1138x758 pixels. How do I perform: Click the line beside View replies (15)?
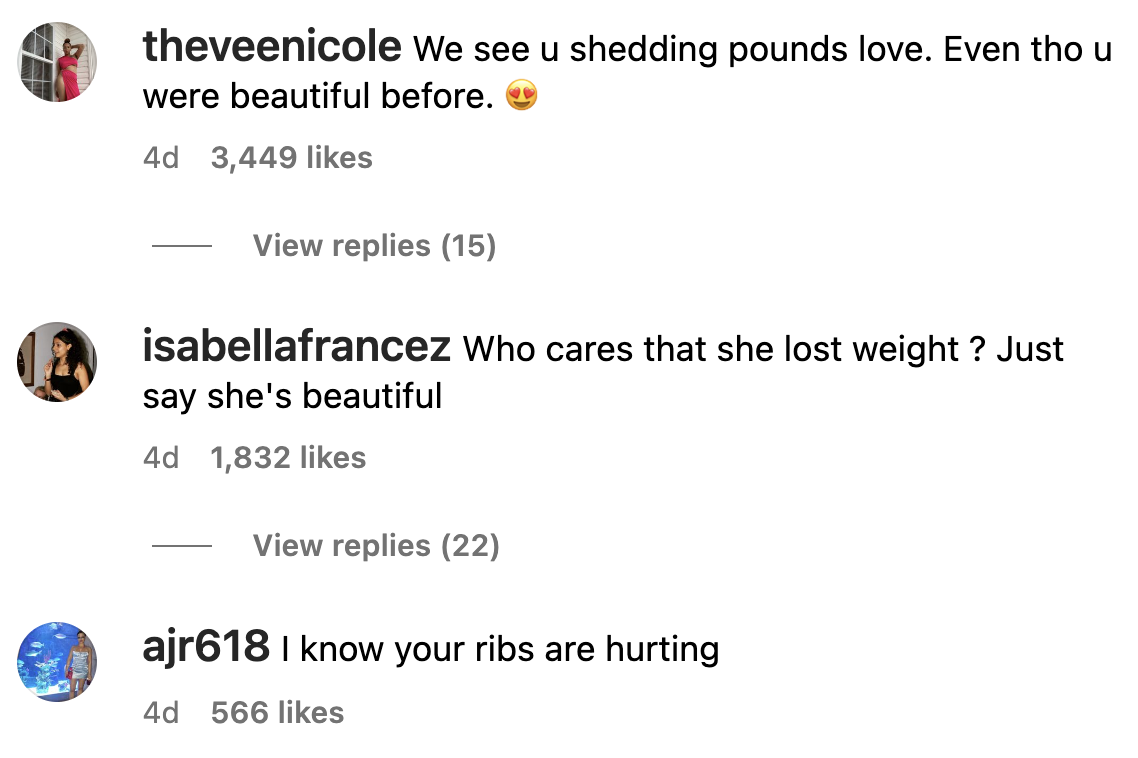click(x=182, y=245)
